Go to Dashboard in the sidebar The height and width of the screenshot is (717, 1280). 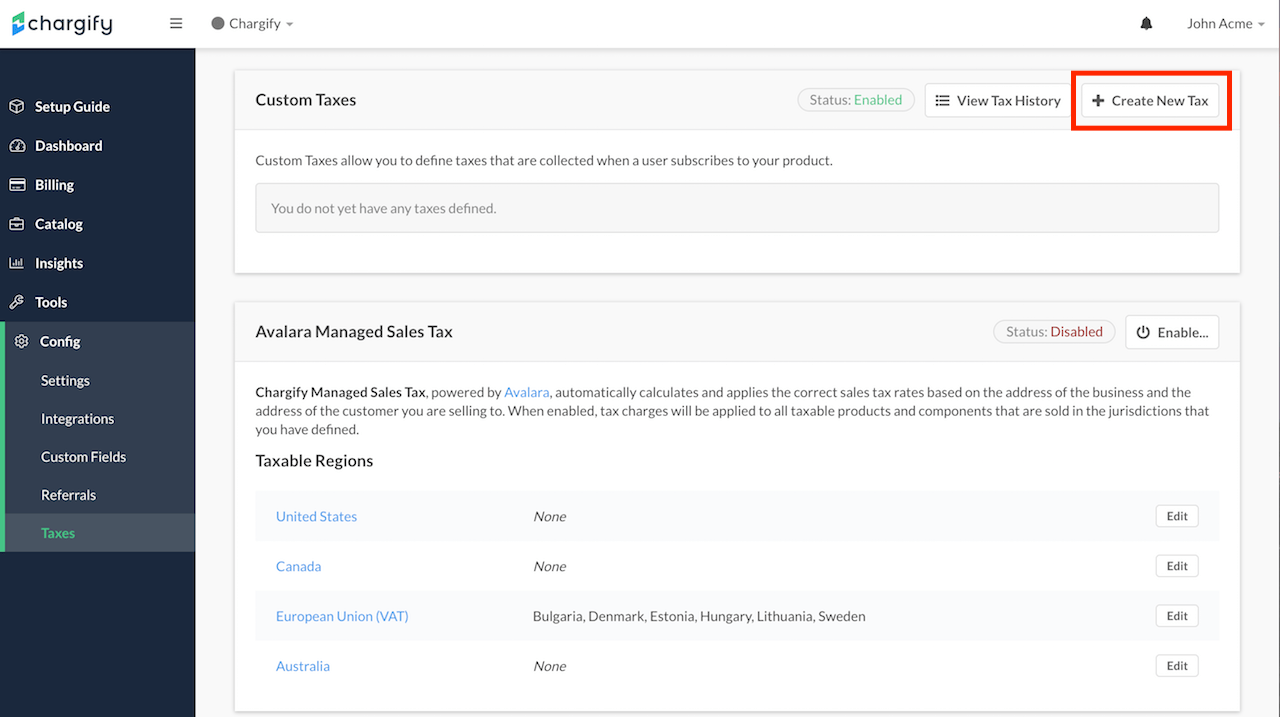pyautogui.click(x=68, y=146)
